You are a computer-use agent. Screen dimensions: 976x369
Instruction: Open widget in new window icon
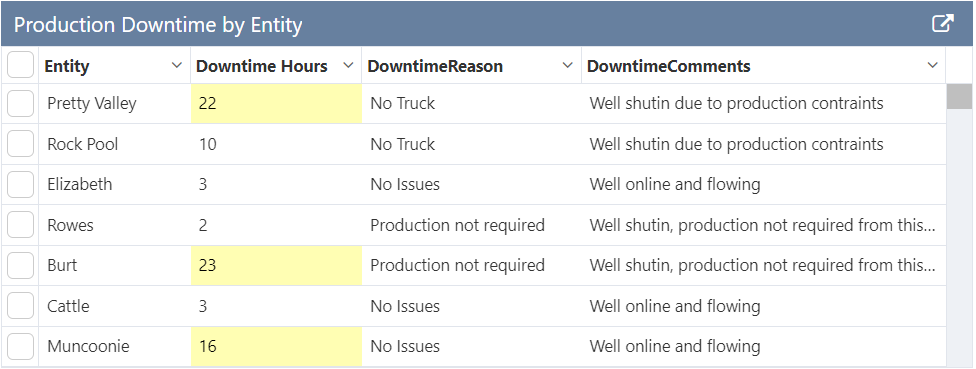point(942,24)
